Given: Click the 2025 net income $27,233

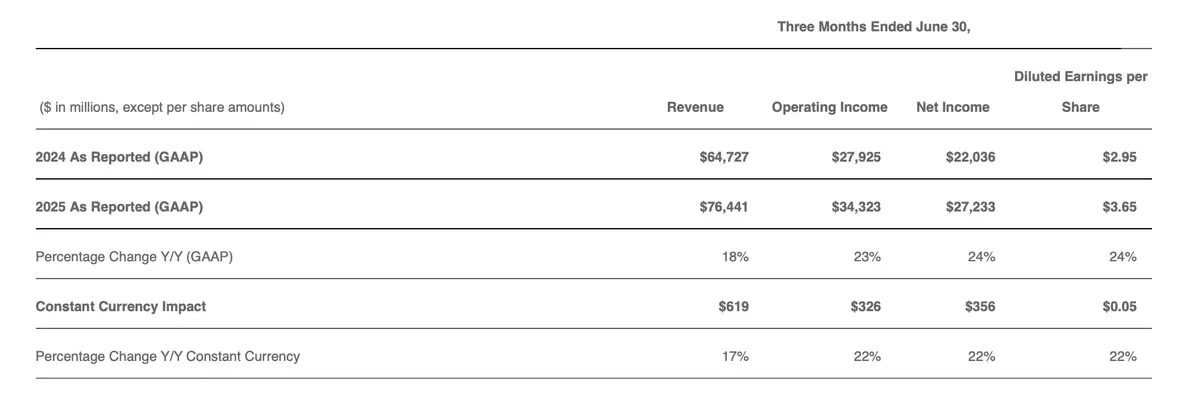Looking at the screenshot, I should 970,207.
